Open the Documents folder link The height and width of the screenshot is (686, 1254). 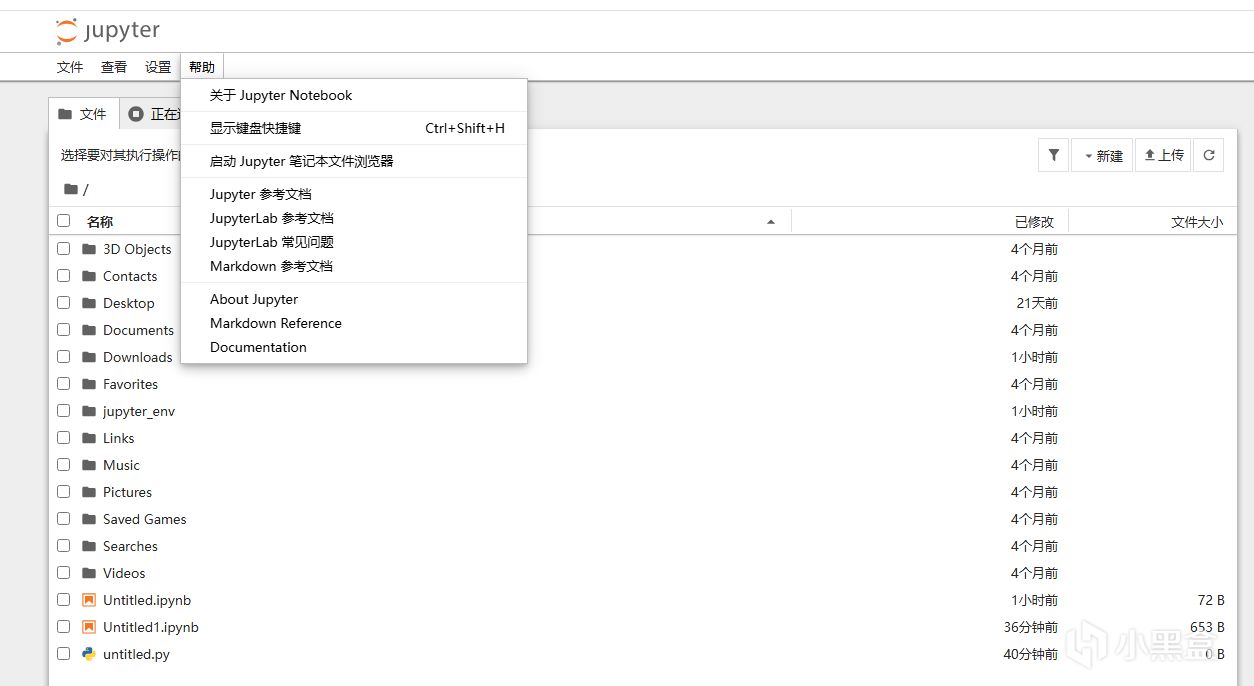tap(138, 330)
